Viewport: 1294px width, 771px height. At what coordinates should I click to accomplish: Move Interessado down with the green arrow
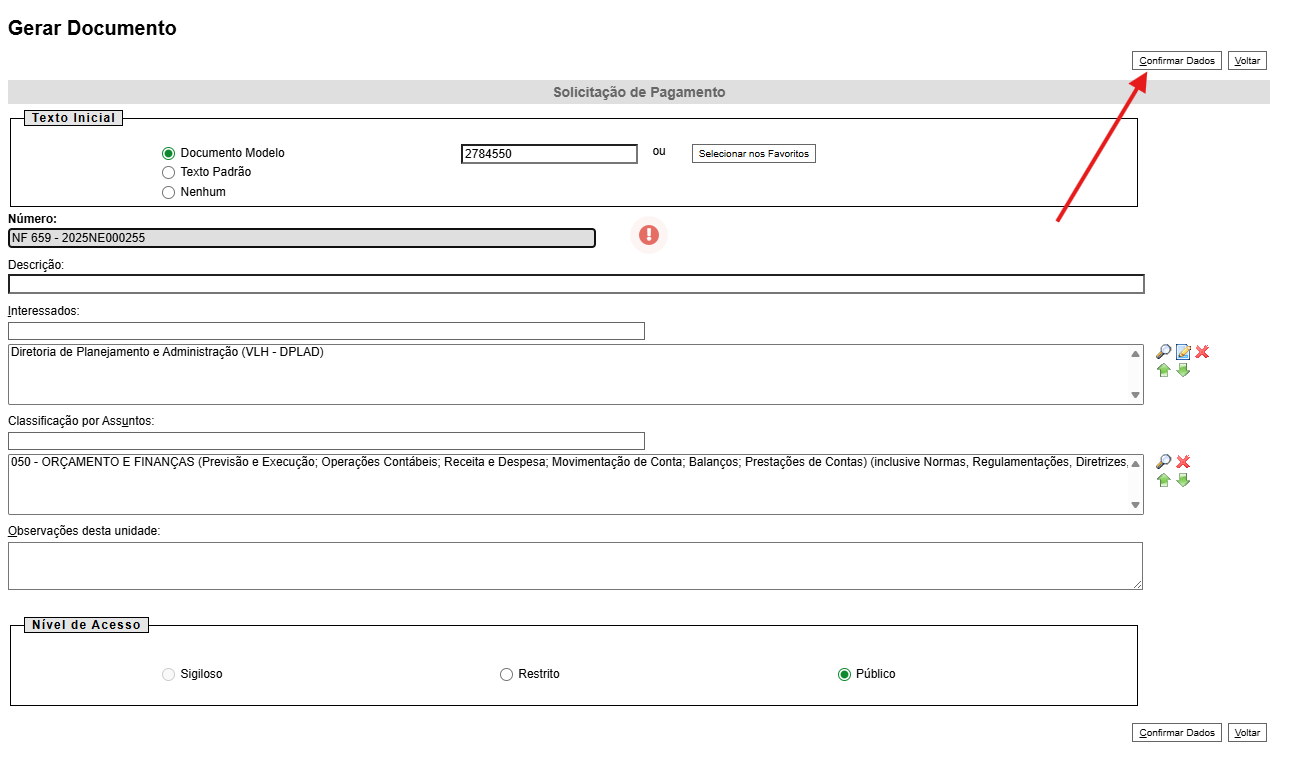point(1183,370)
